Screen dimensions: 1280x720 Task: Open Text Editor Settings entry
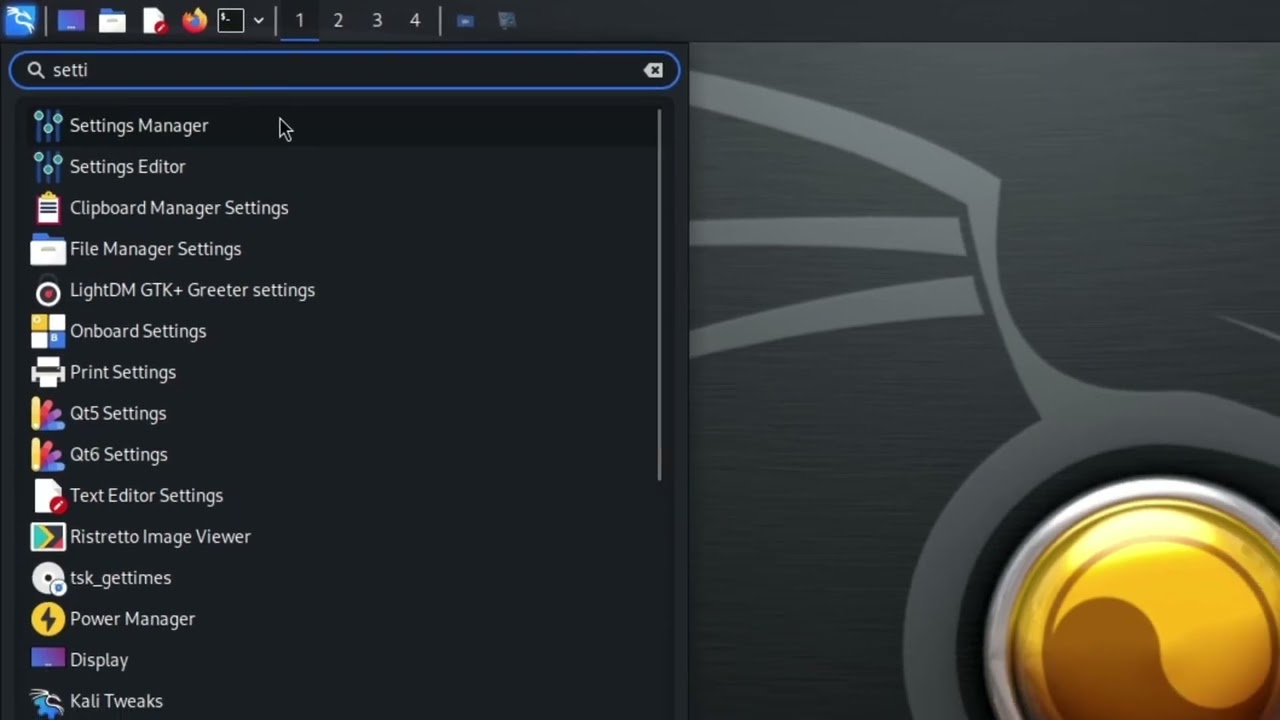click(343, 495)
